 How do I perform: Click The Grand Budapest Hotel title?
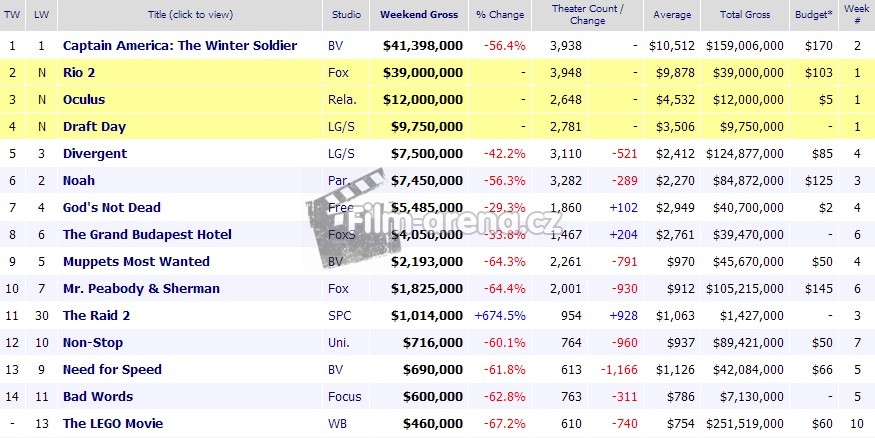point(147,235)
